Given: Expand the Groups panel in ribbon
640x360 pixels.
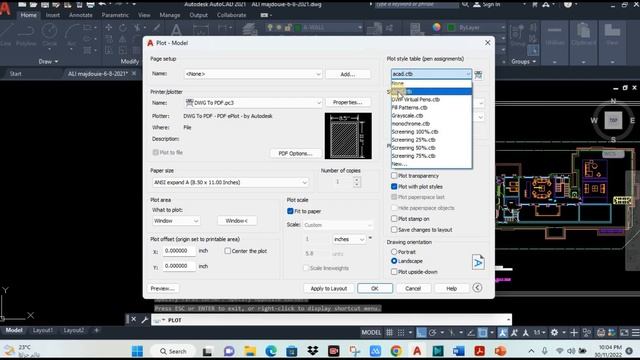Looking at the screenshot, I should (524, 62).
